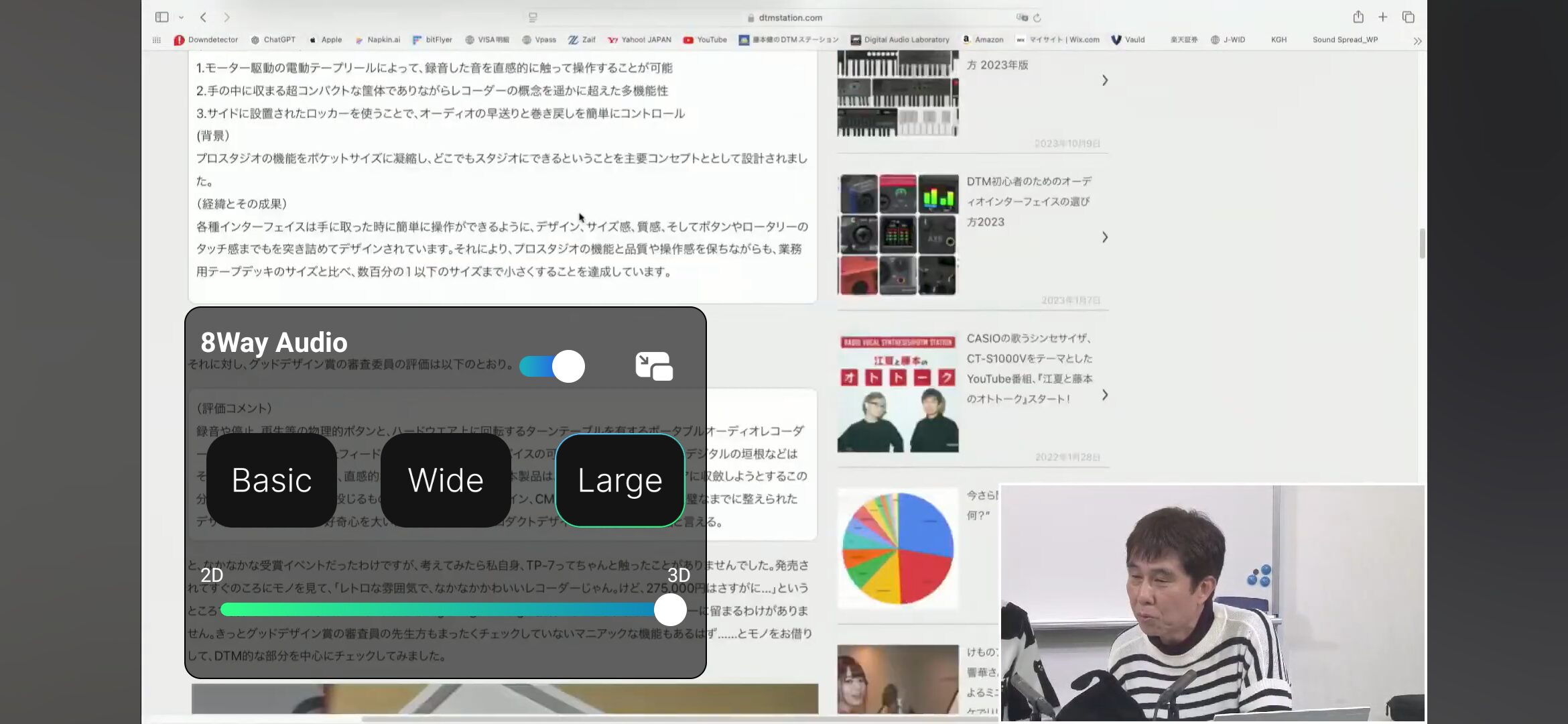This screenshot has width=1568, height=724.
Task: Click the 2D label on the slider
Action: coord(212,575)
